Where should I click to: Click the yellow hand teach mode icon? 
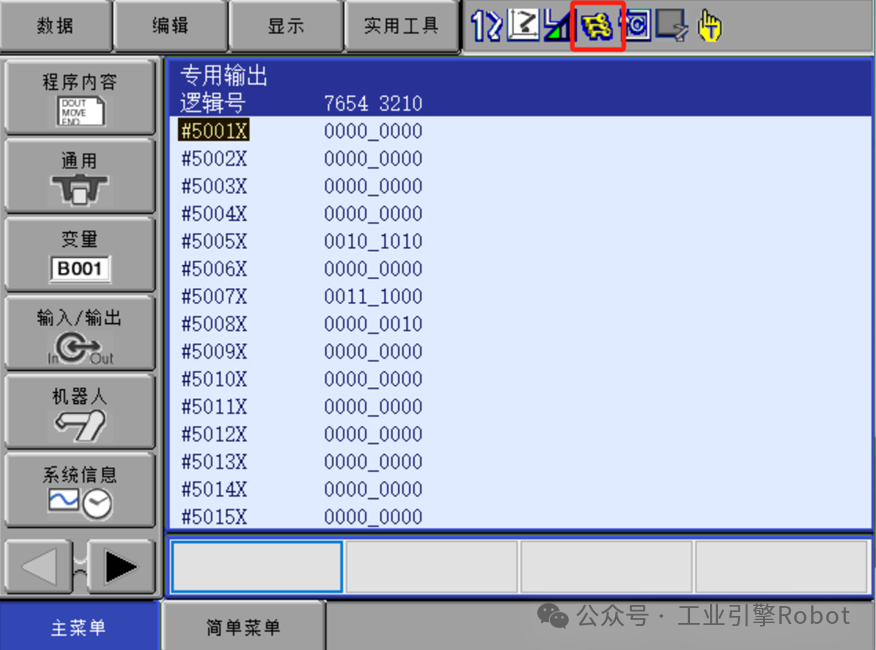[x=710, y=26]
